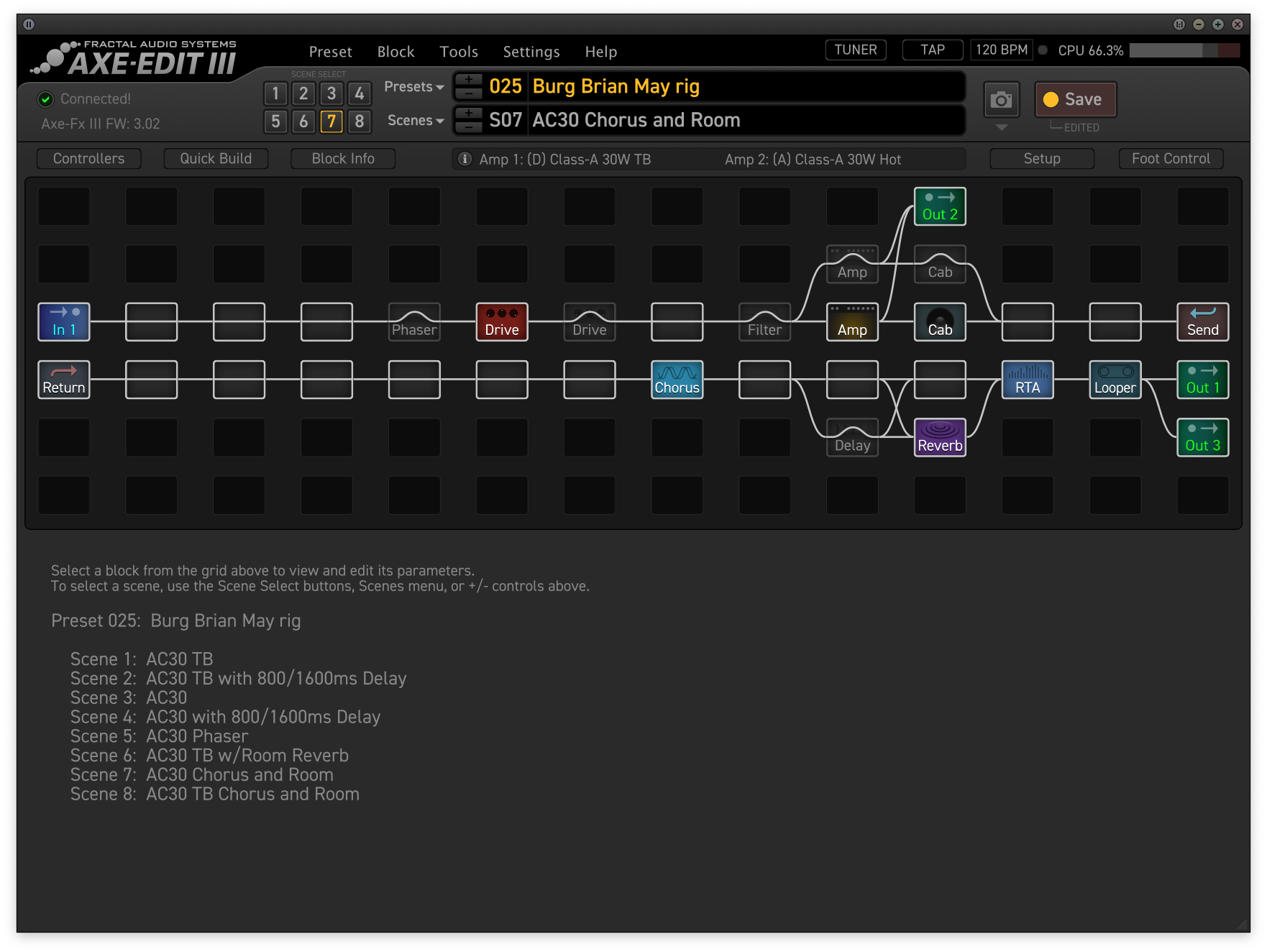The image size is (1267, 952).
Task: Open the Block menu
Action: (395, 52)
